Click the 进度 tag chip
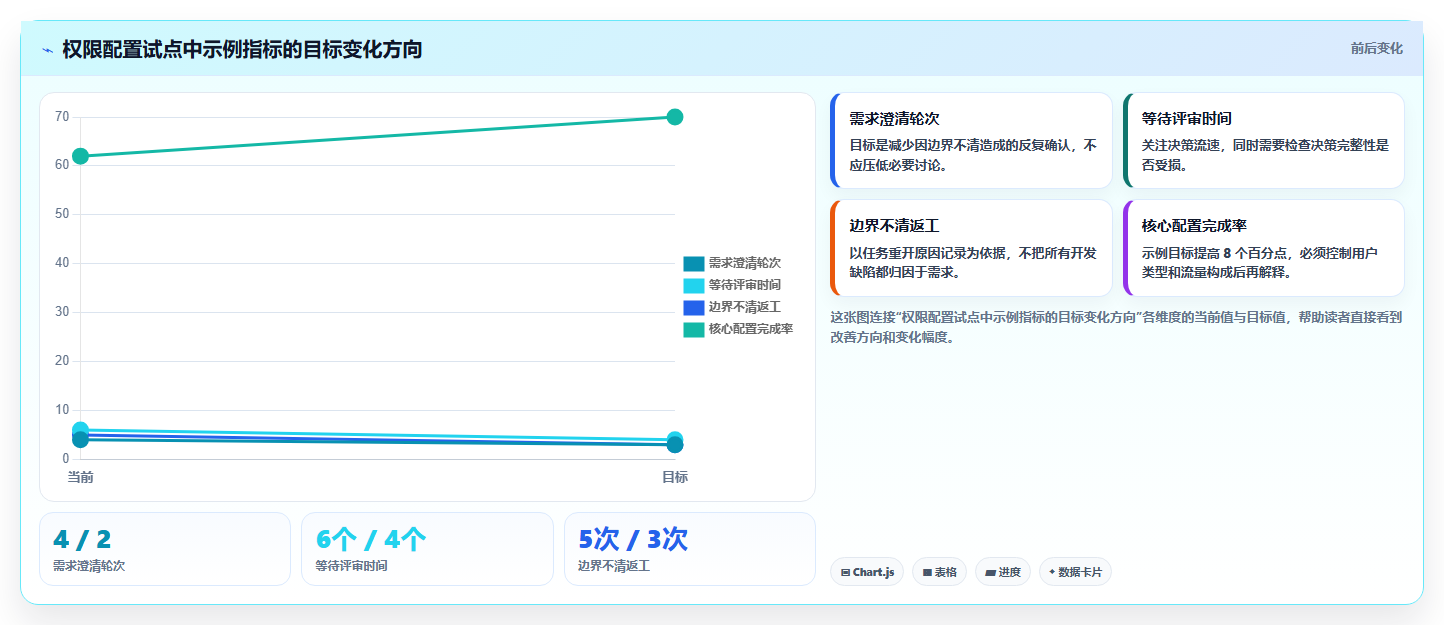The height and width of the screenshot is (625, 1444). pyautogui.click(x=1003, y=572)
